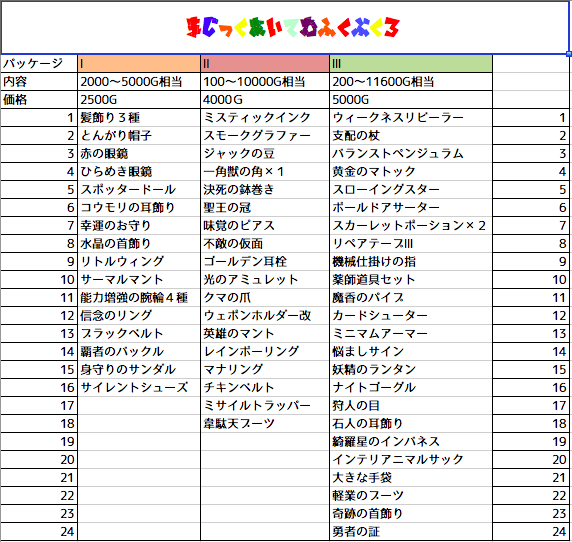Select the 4000G price cell
572x542 pixels.
(x=265, y=100)
